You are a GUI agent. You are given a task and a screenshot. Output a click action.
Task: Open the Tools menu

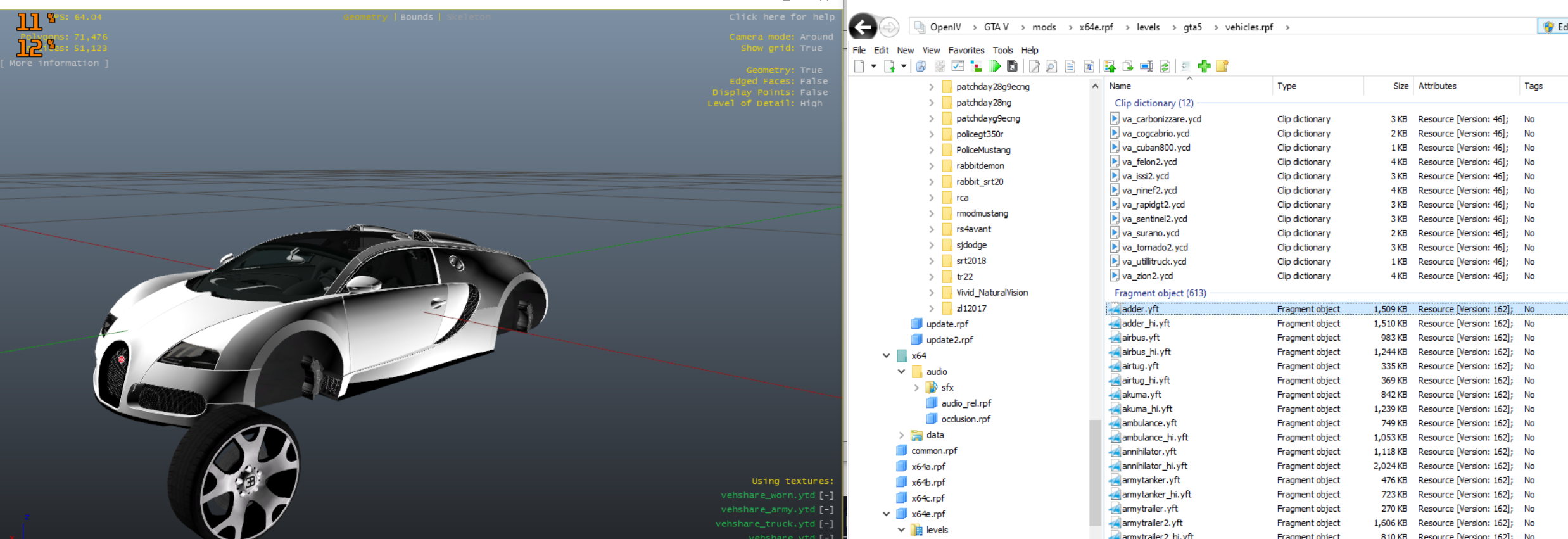pyautogui.click(x=1002, y=50)
